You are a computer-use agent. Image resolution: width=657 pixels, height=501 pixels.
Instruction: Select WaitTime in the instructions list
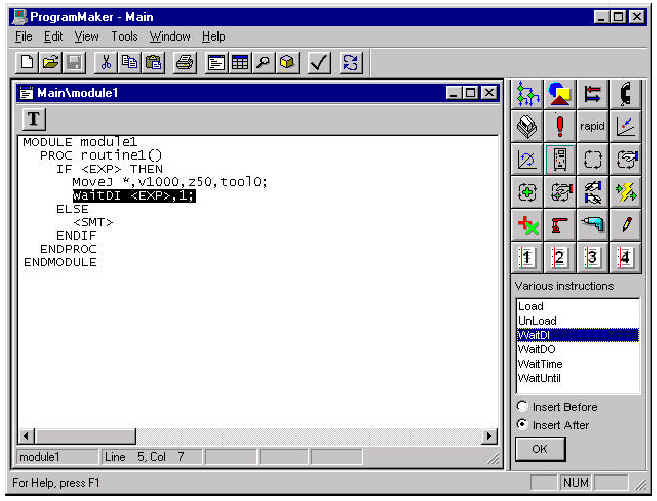click(x=578, y=364)
